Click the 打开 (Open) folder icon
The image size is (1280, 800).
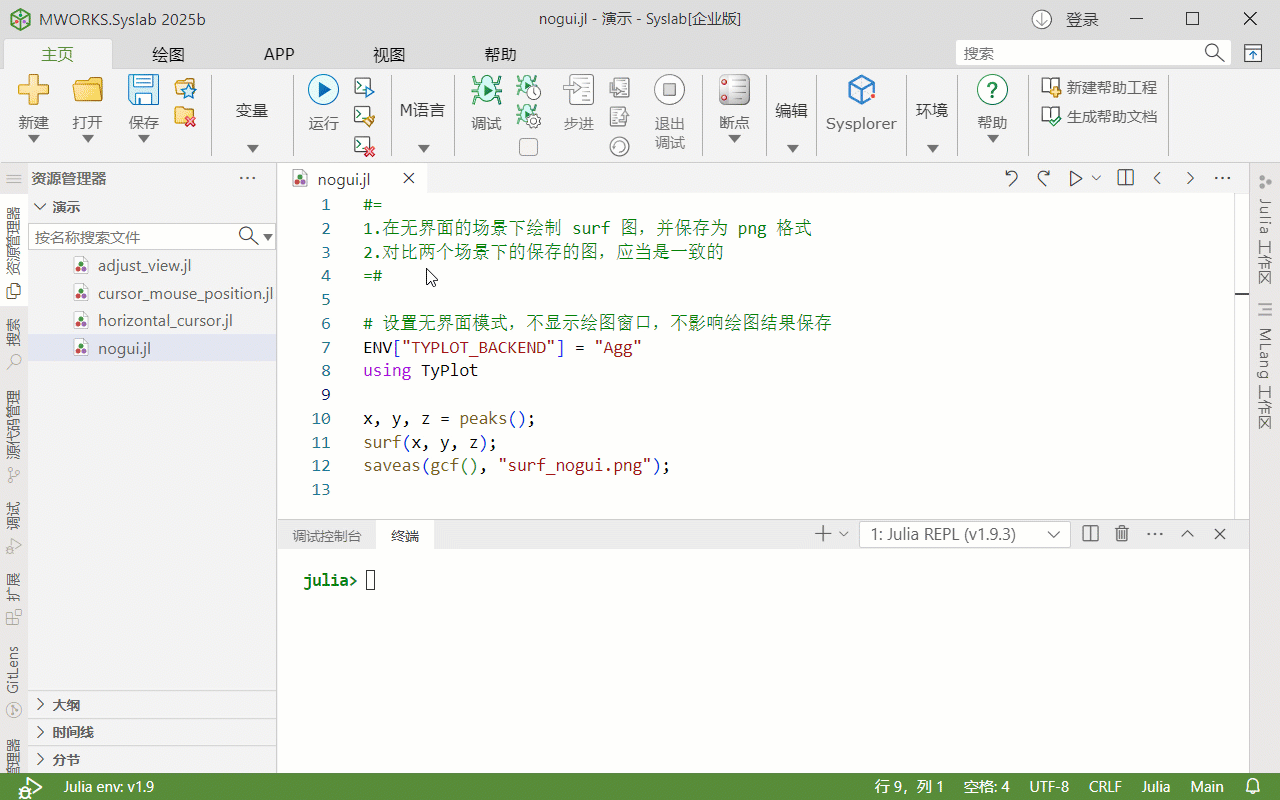click(88, 90)
